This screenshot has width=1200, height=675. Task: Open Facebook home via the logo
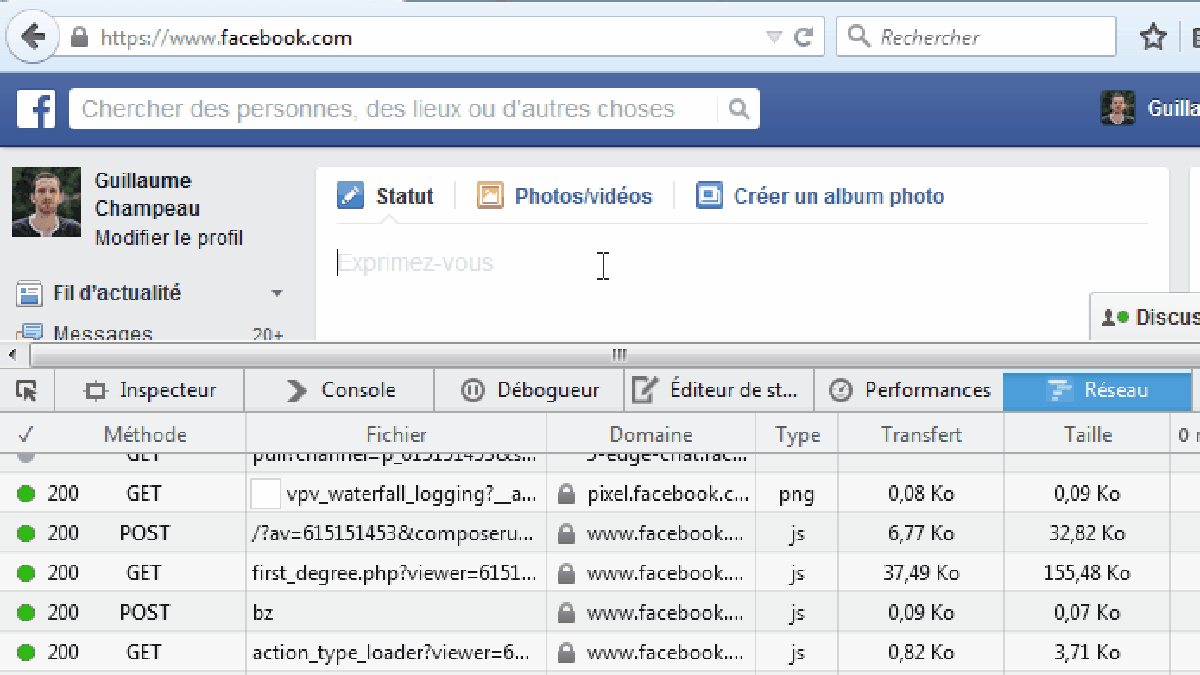[36, 109]
